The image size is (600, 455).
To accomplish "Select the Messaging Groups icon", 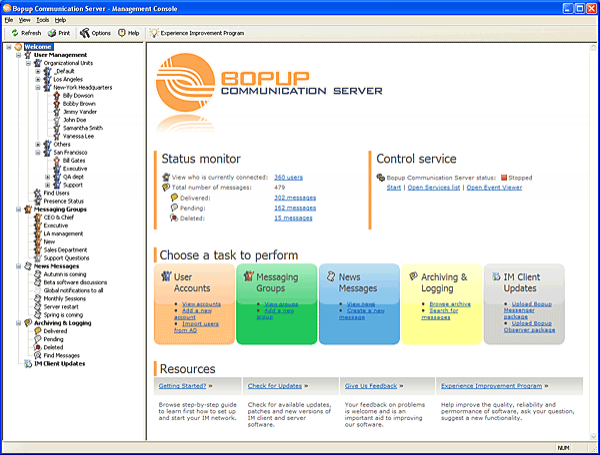I will tap(28, 209).
